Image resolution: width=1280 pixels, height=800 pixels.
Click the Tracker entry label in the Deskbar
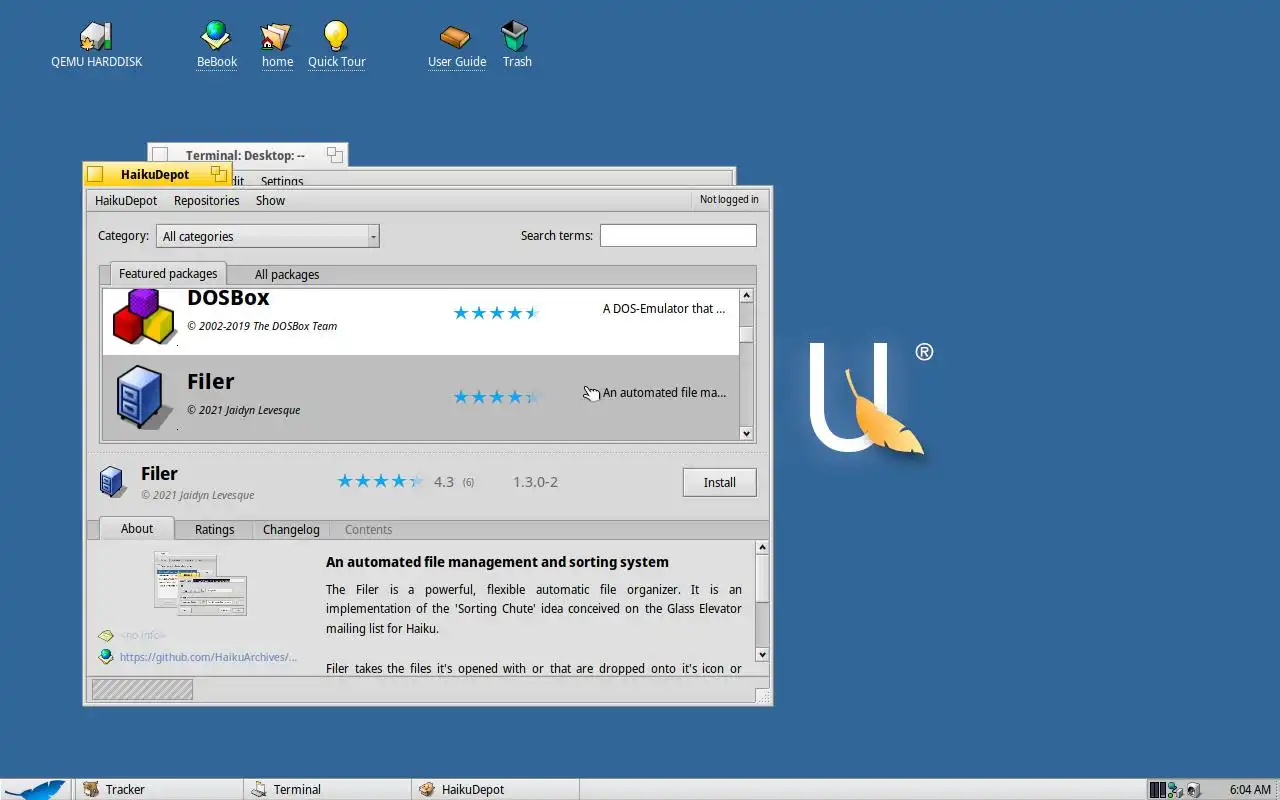[x=125, y=789]
